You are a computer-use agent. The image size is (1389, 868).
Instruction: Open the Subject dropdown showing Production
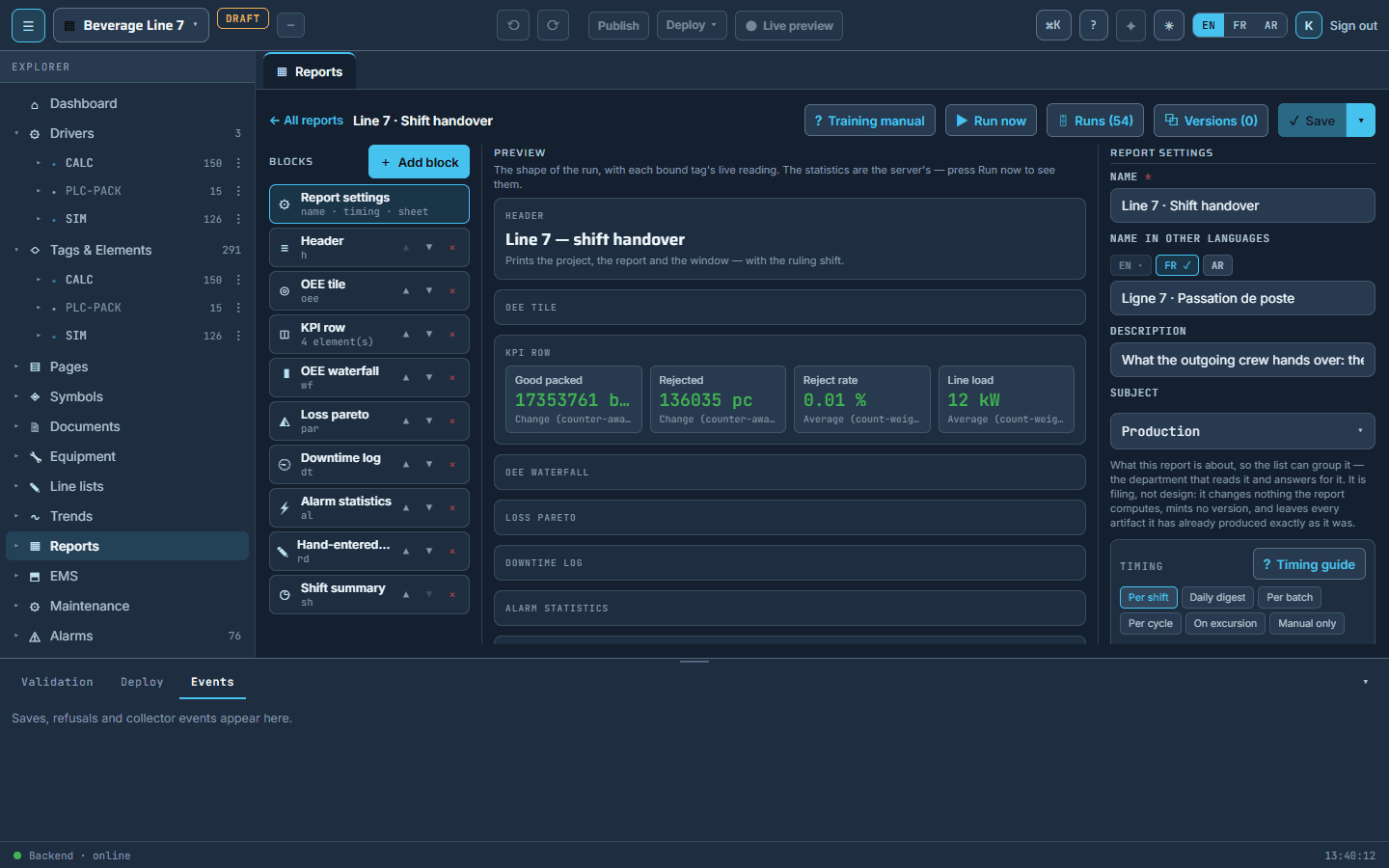[1242, 431]
